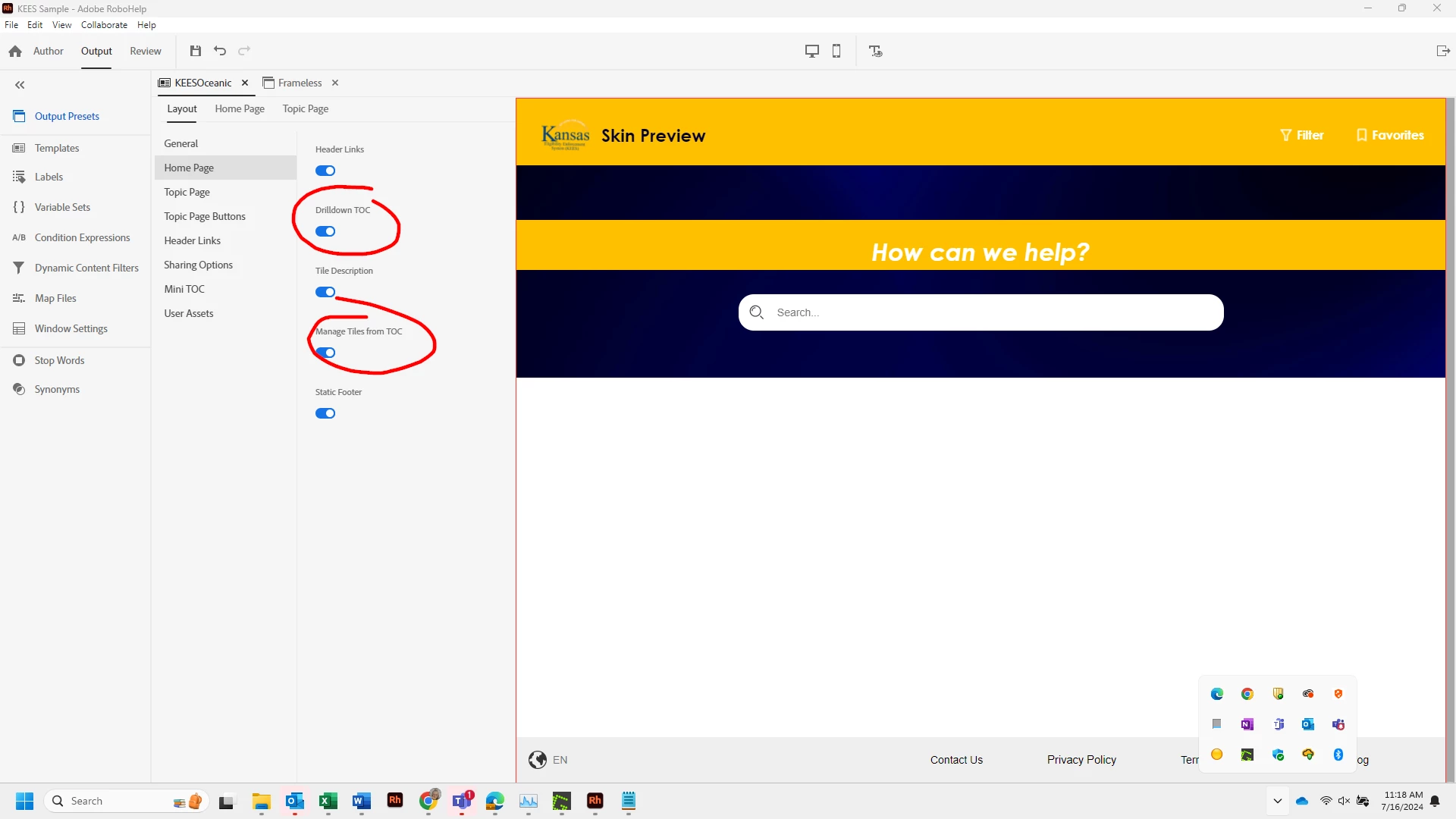Click the Home icon beside Author
Screen dimensions: 1456x819
(15, 51)
